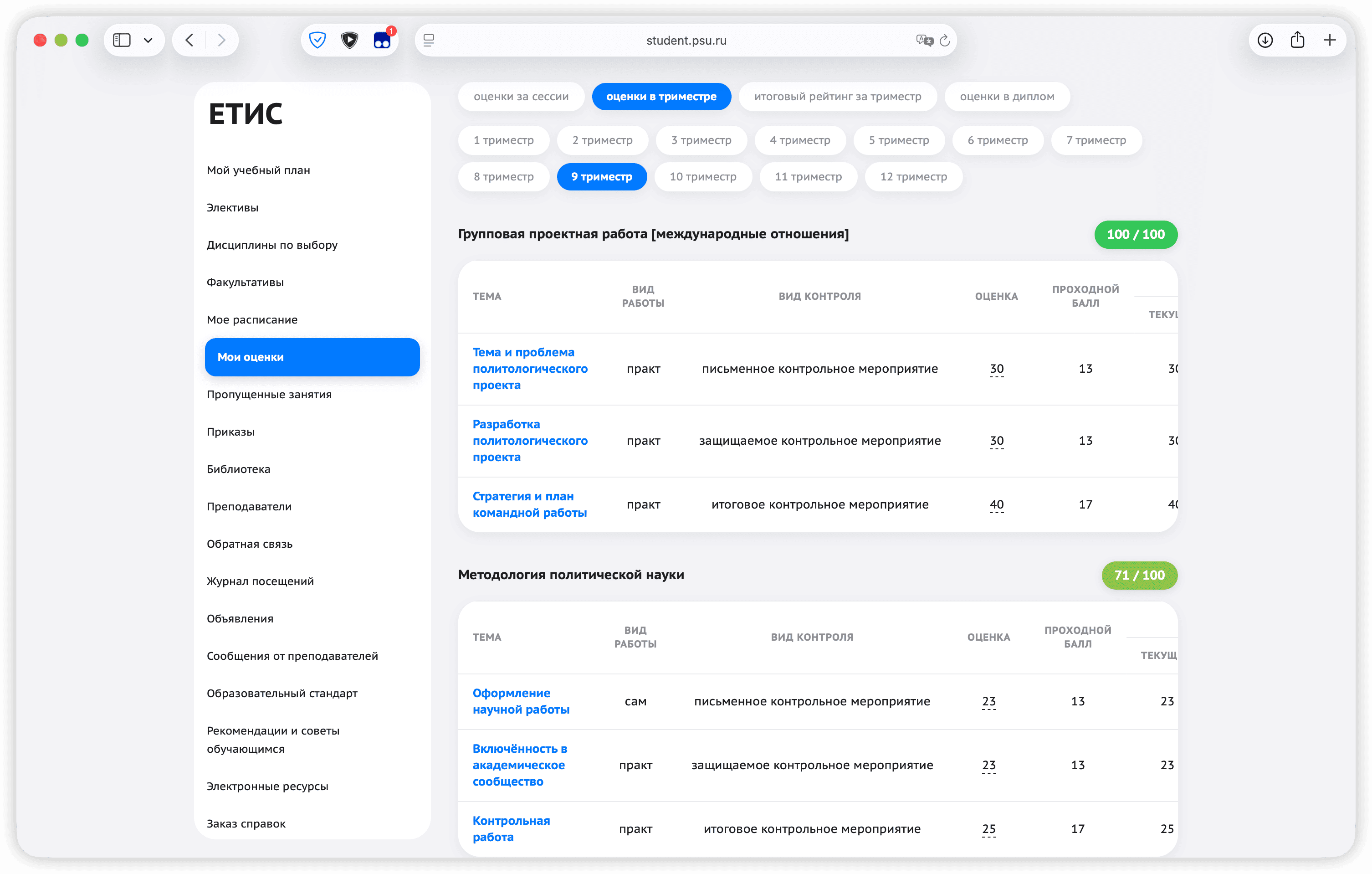Click the page translate icon in address bar
The height and width of the screenshot is (874, 1372).
[x=924, y=41]
